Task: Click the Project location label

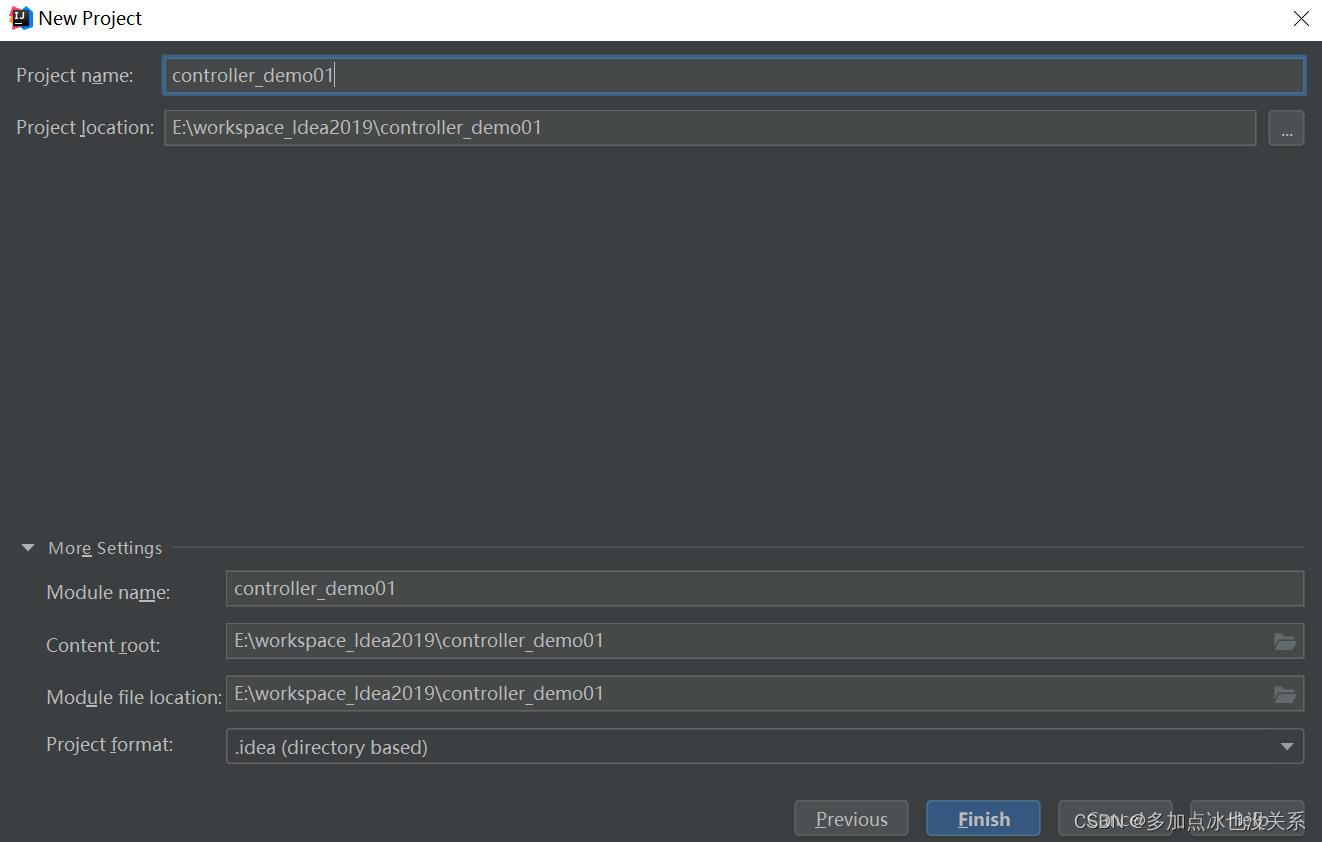Action: pos(85,128)
